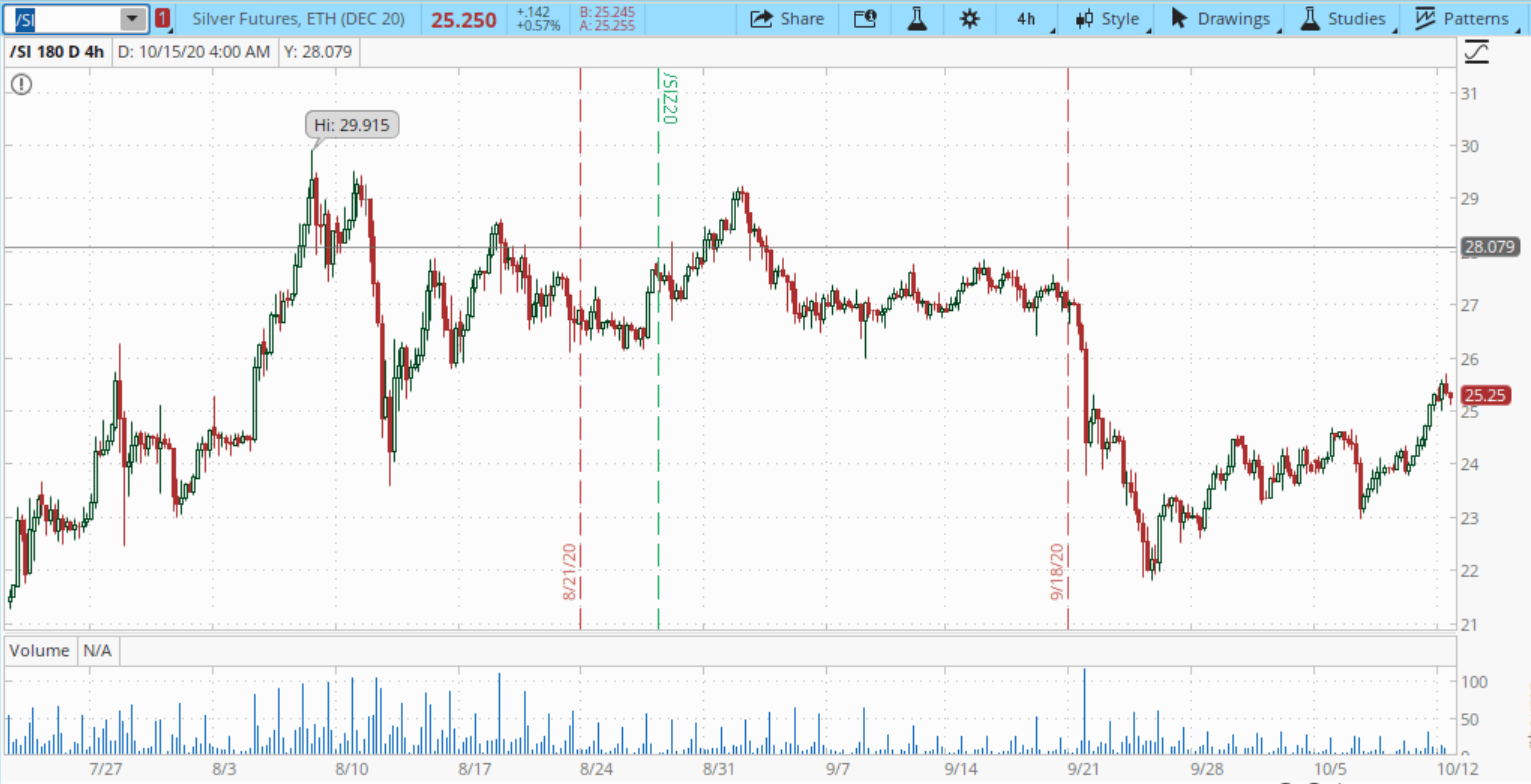Open the Patterns menu
The width and height of the screenshot is (1531, 784).
pos(1463,19)
